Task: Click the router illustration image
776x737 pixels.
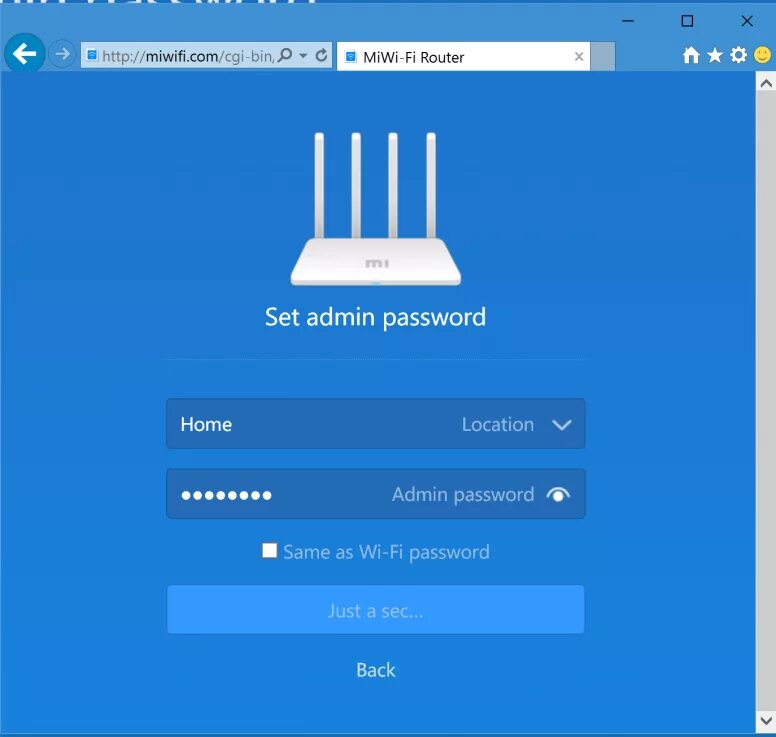Action: coord(376,209)
